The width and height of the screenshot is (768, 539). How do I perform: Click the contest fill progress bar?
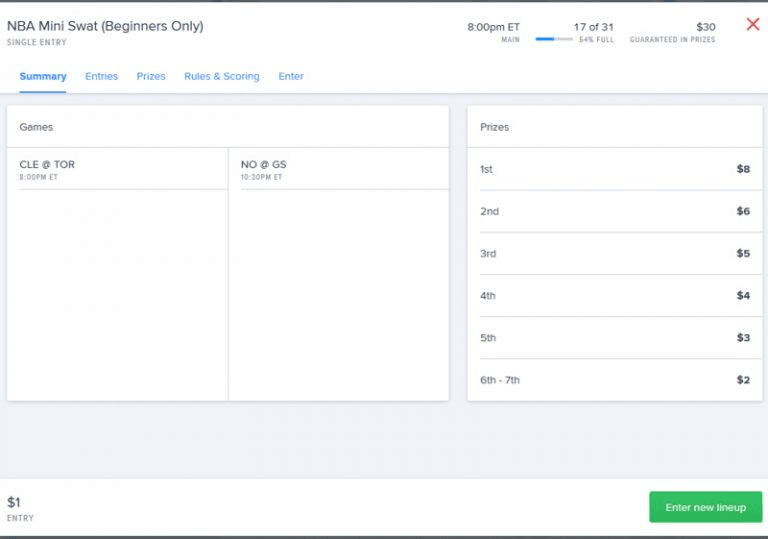554,39
